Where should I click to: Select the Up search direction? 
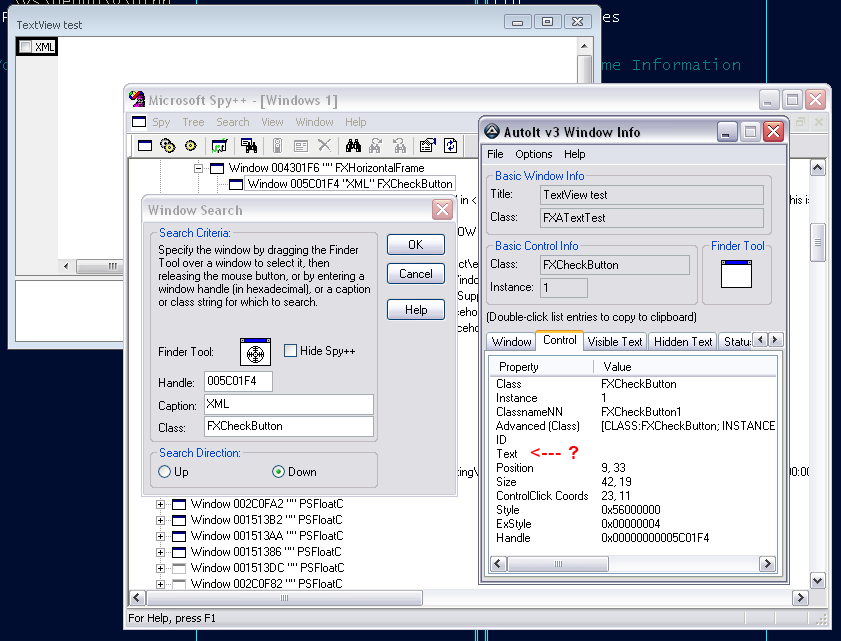tap(166, 472)
